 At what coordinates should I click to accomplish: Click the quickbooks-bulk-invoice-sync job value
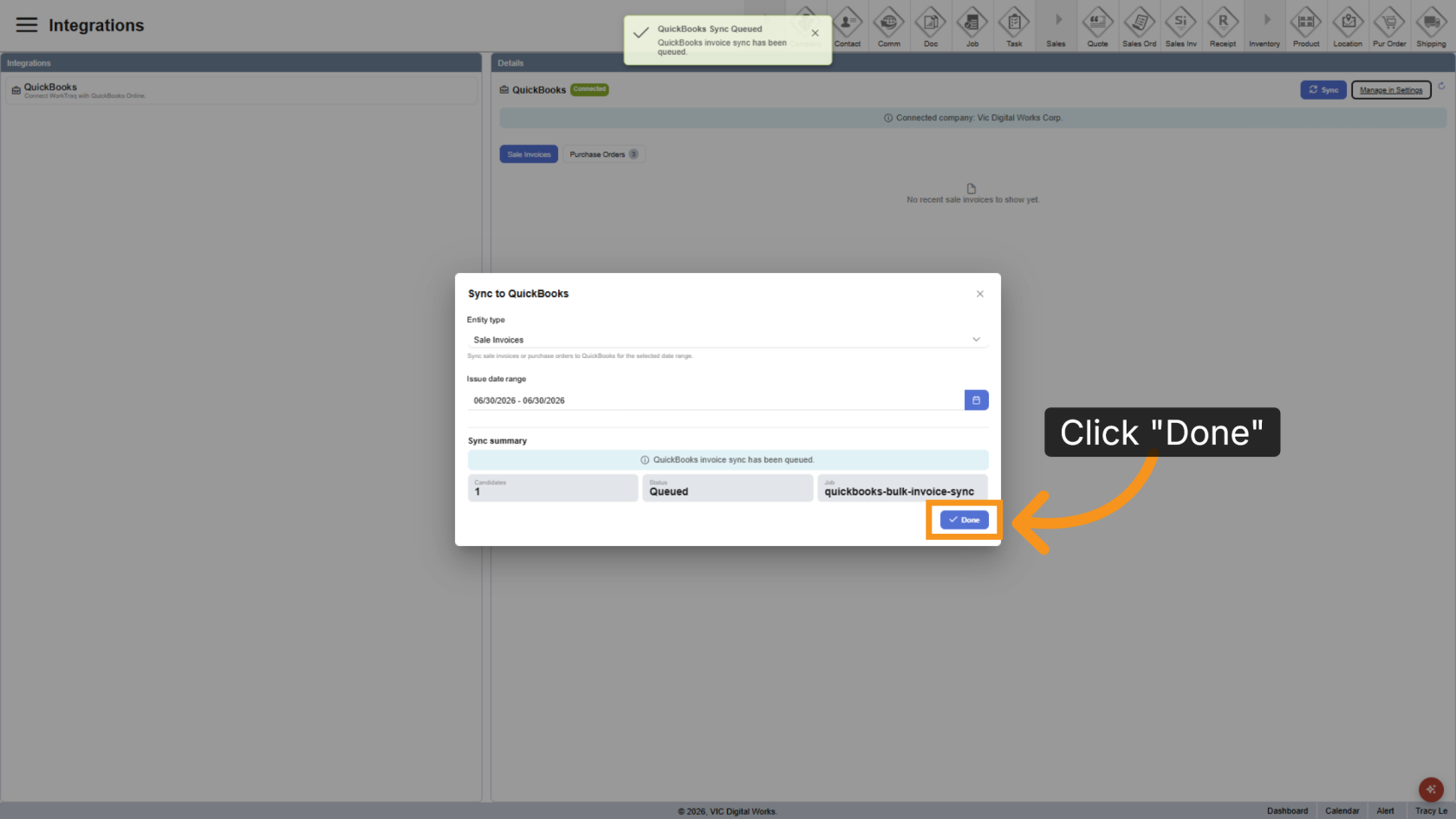pos(900,491)
